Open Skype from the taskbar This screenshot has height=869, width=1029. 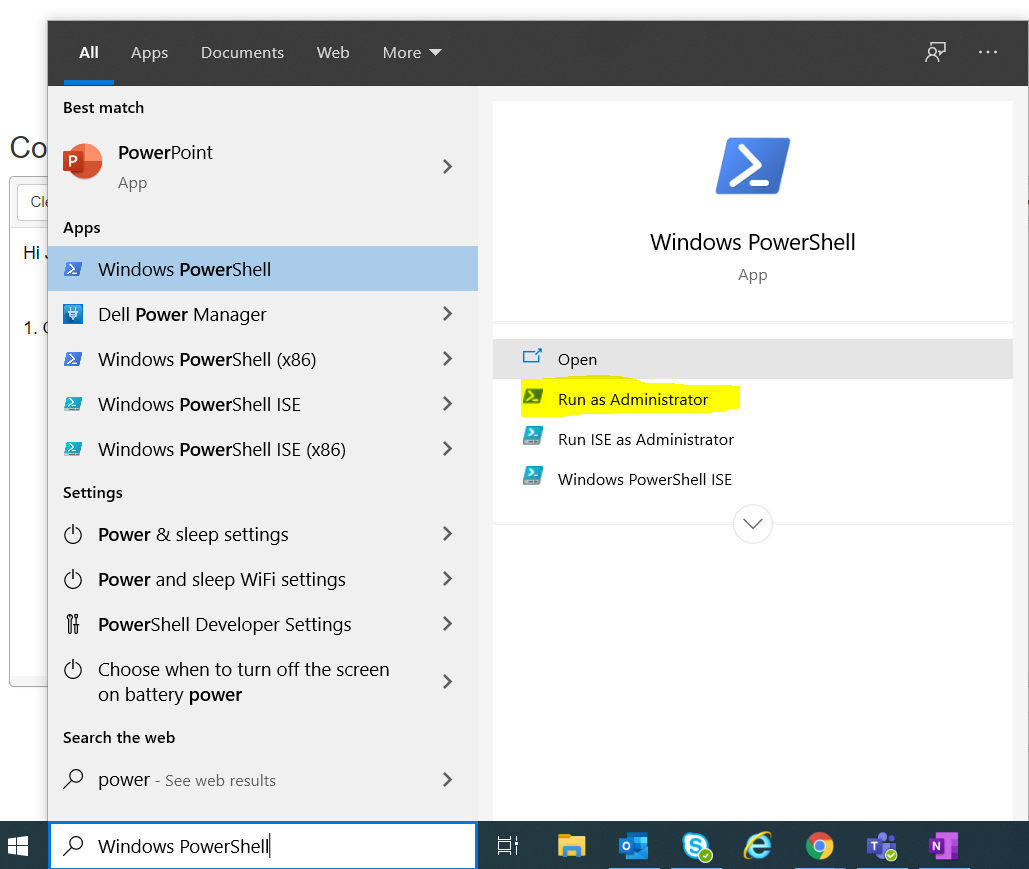pos(696,846)
